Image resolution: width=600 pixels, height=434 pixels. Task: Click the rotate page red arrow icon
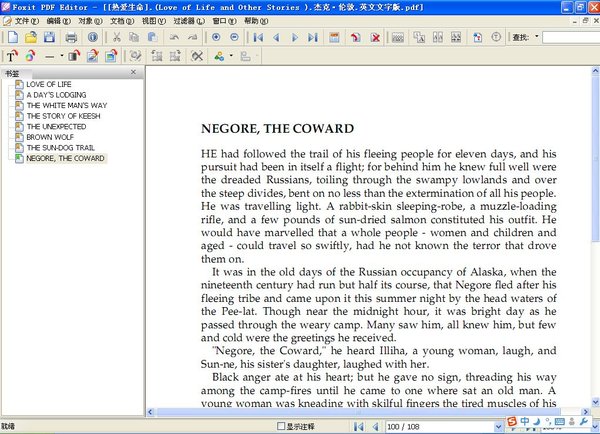tap(355, 37)
